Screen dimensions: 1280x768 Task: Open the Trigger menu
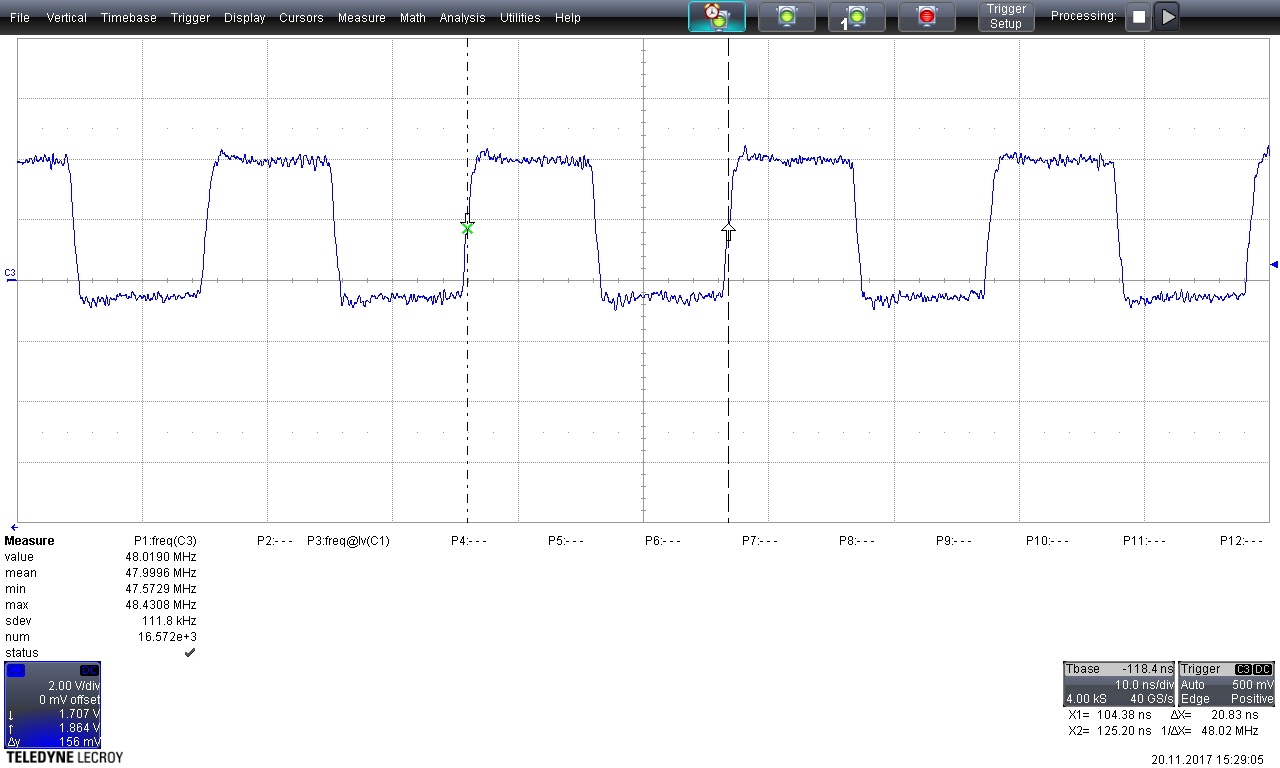tap(190, 17)
